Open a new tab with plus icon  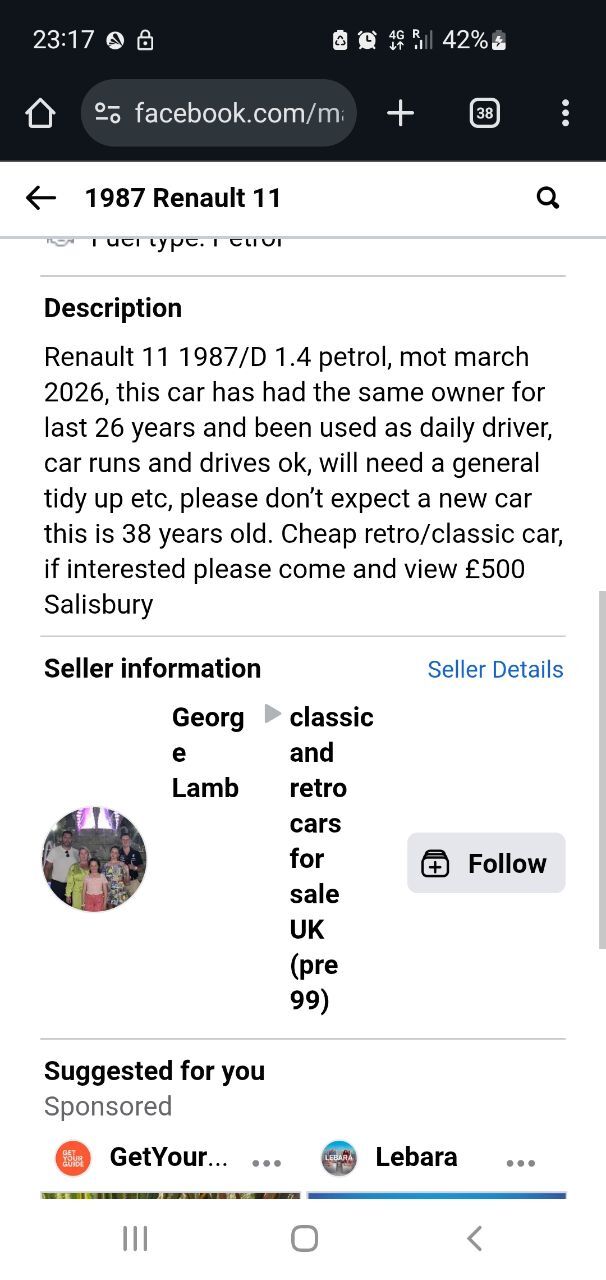pos(400,114)
